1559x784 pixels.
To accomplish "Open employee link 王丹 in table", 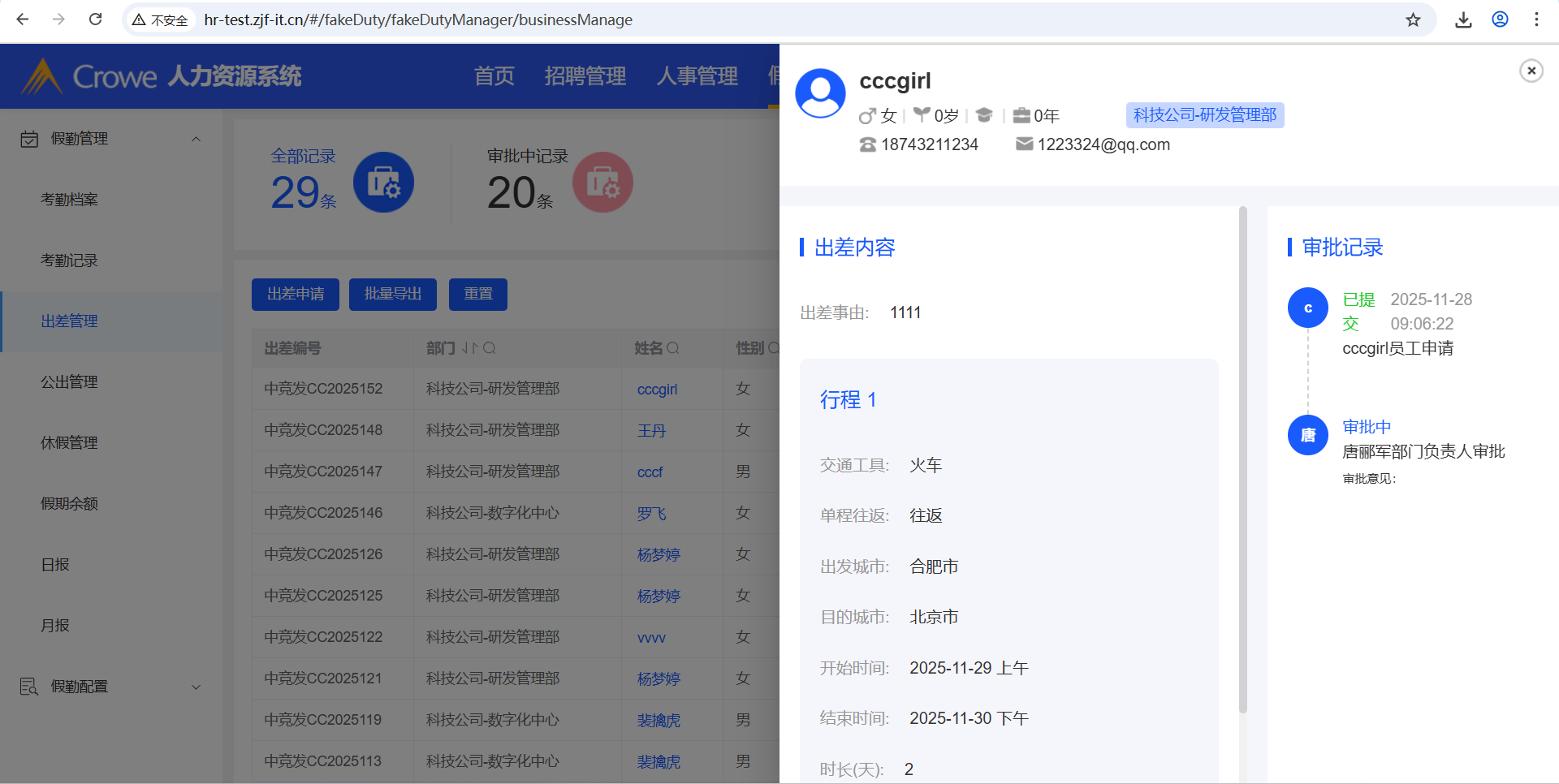I will pyautogui.click(x=651, y=431).
